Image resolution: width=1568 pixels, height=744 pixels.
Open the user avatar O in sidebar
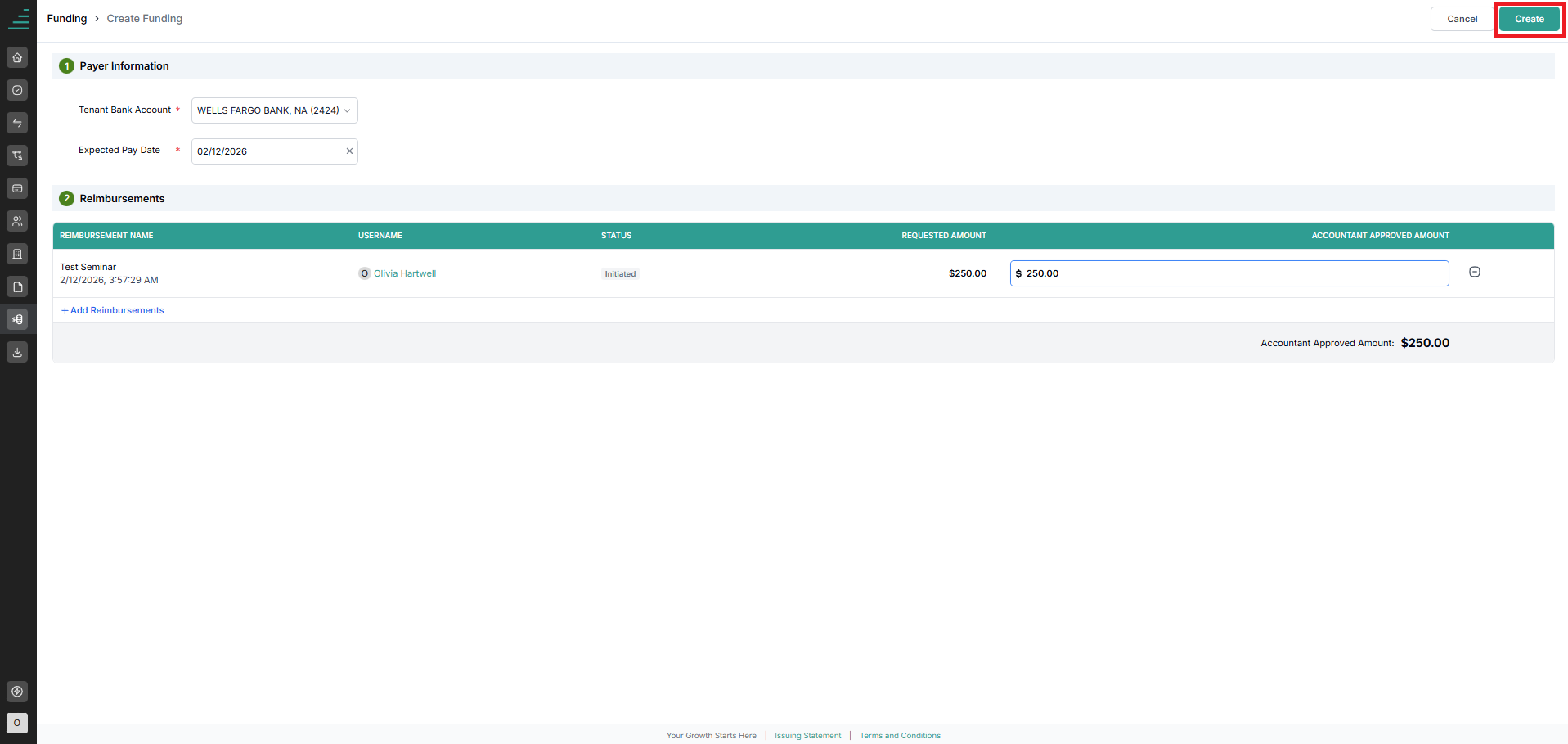pos(17,723)
